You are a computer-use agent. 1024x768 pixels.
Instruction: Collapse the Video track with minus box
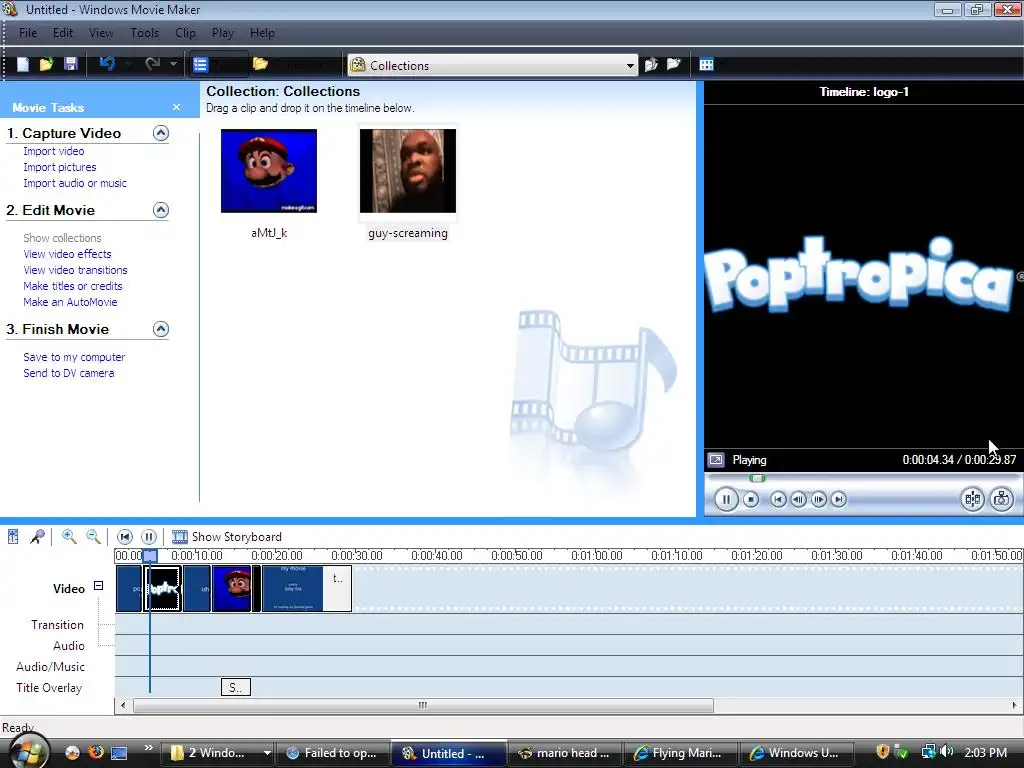(99, 586)
